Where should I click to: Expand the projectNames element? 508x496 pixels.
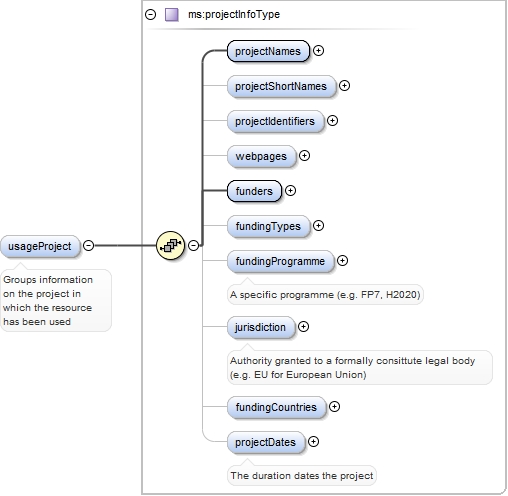(x=318, y=51)
